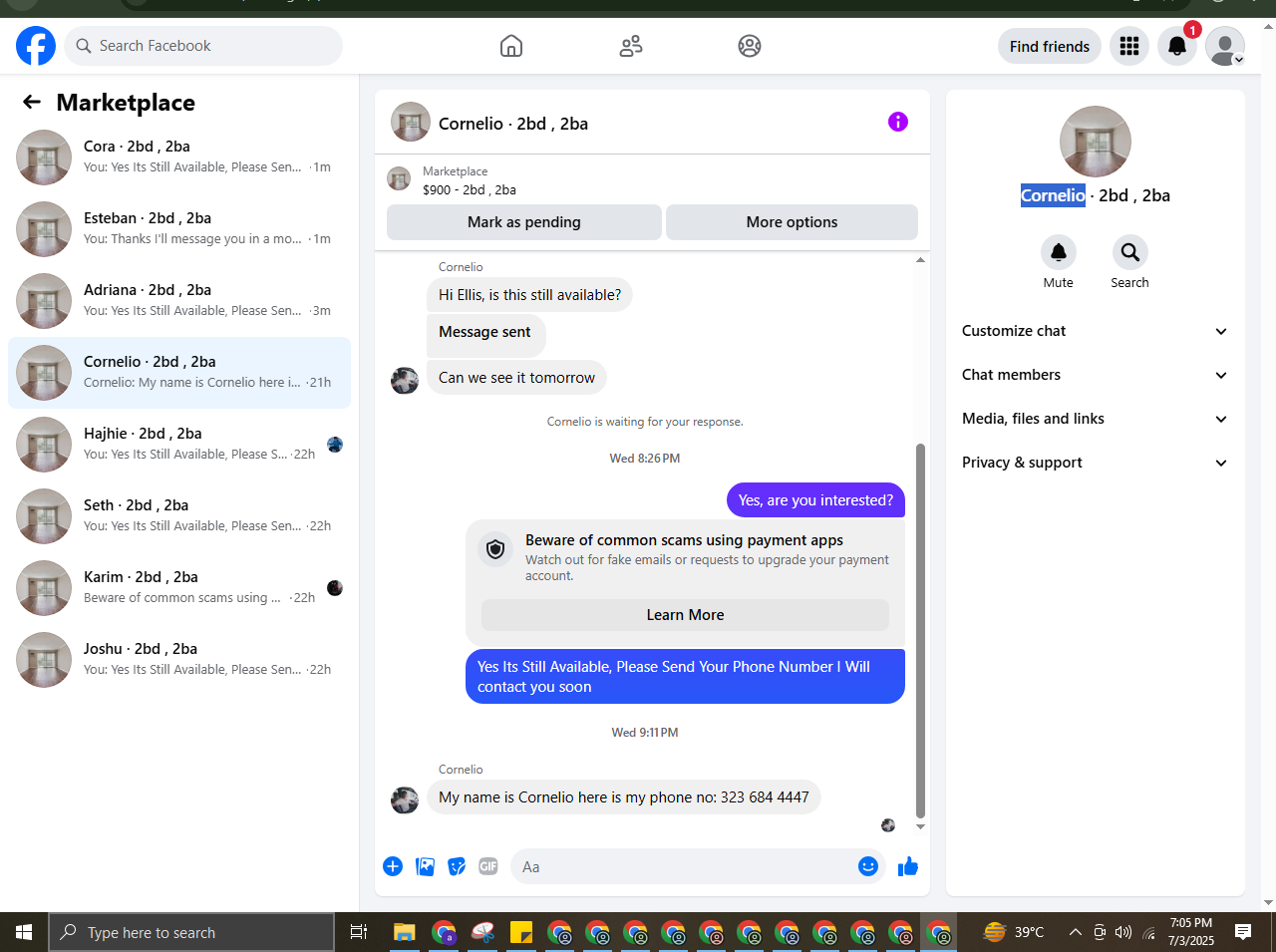Expand Privacy & support section

(1095, 463)
